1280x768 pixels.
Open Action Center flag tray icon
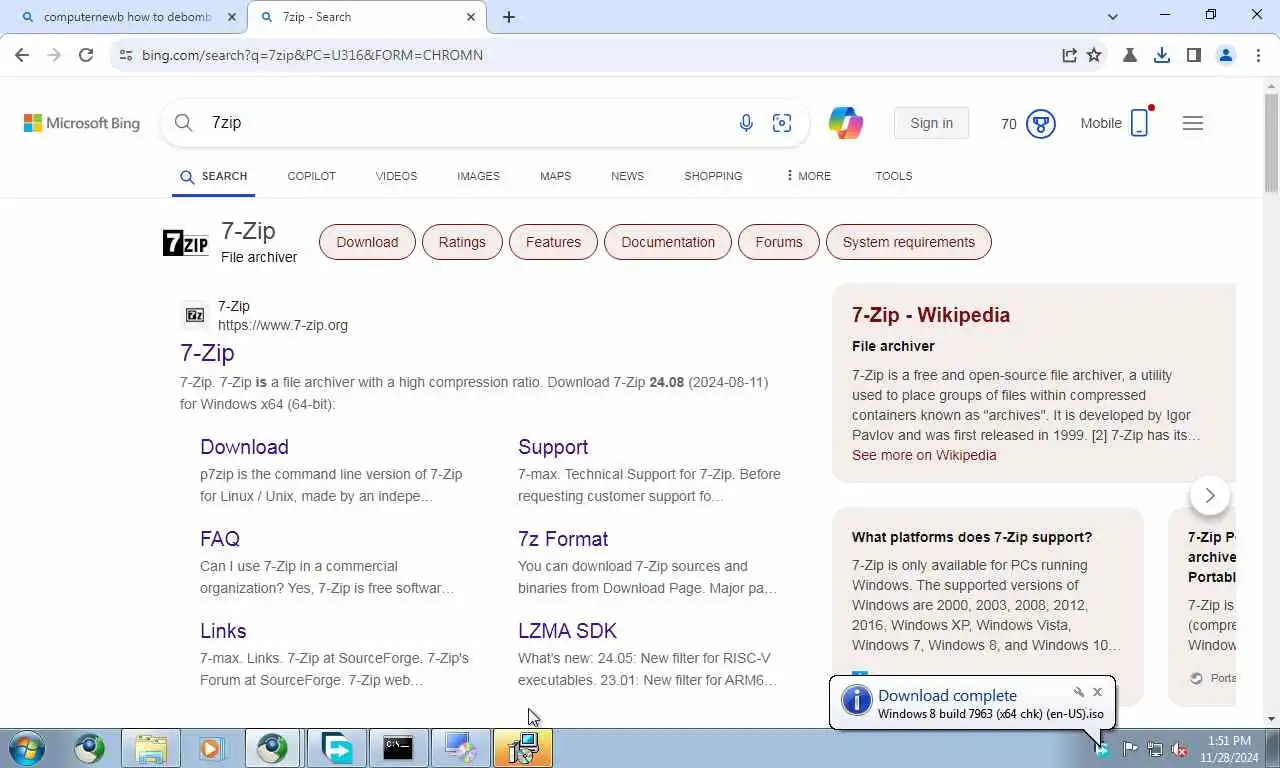coord(1130,749)
